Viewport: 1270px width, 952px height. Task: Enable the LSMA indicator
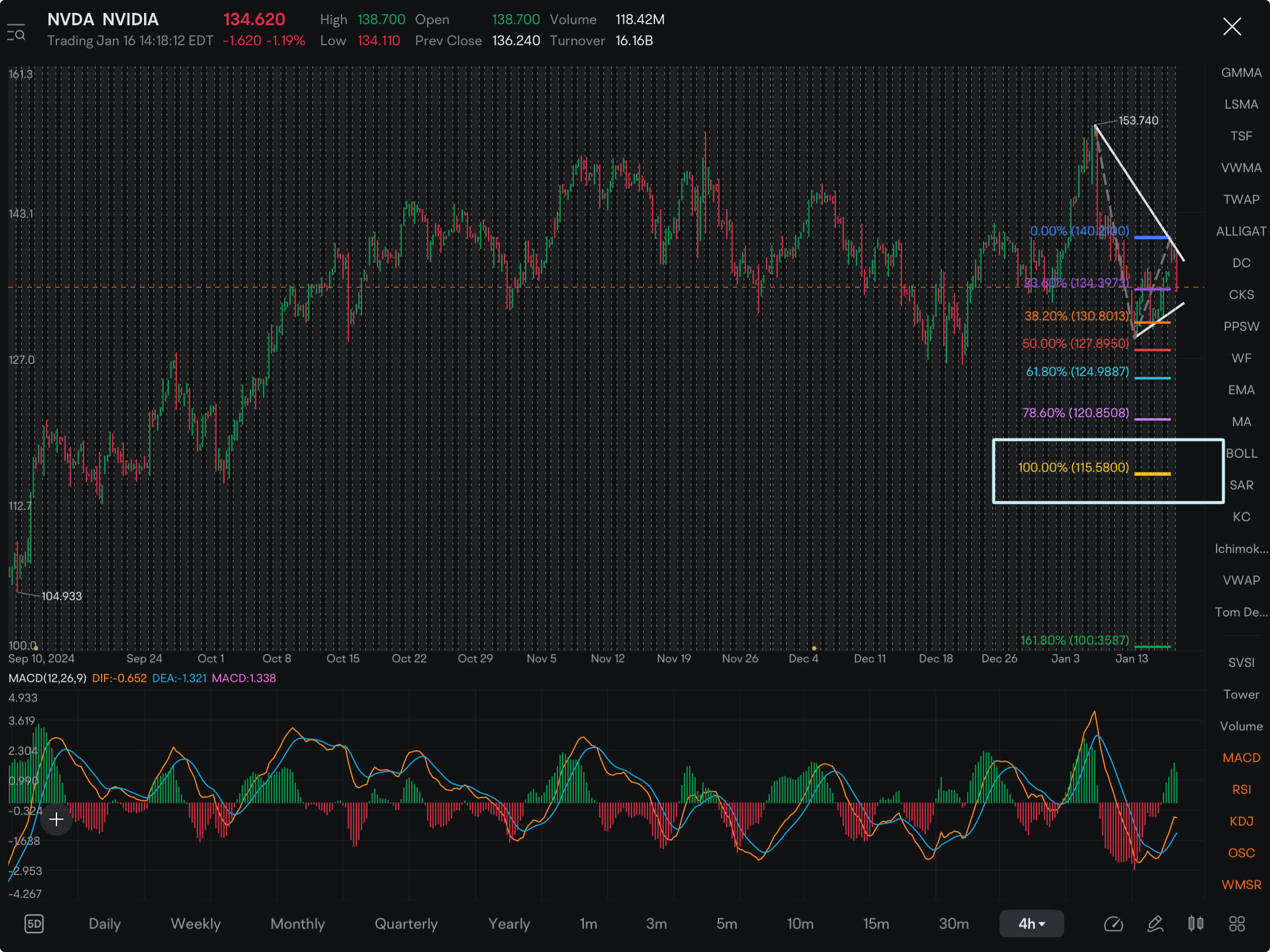pos(1241,105)
